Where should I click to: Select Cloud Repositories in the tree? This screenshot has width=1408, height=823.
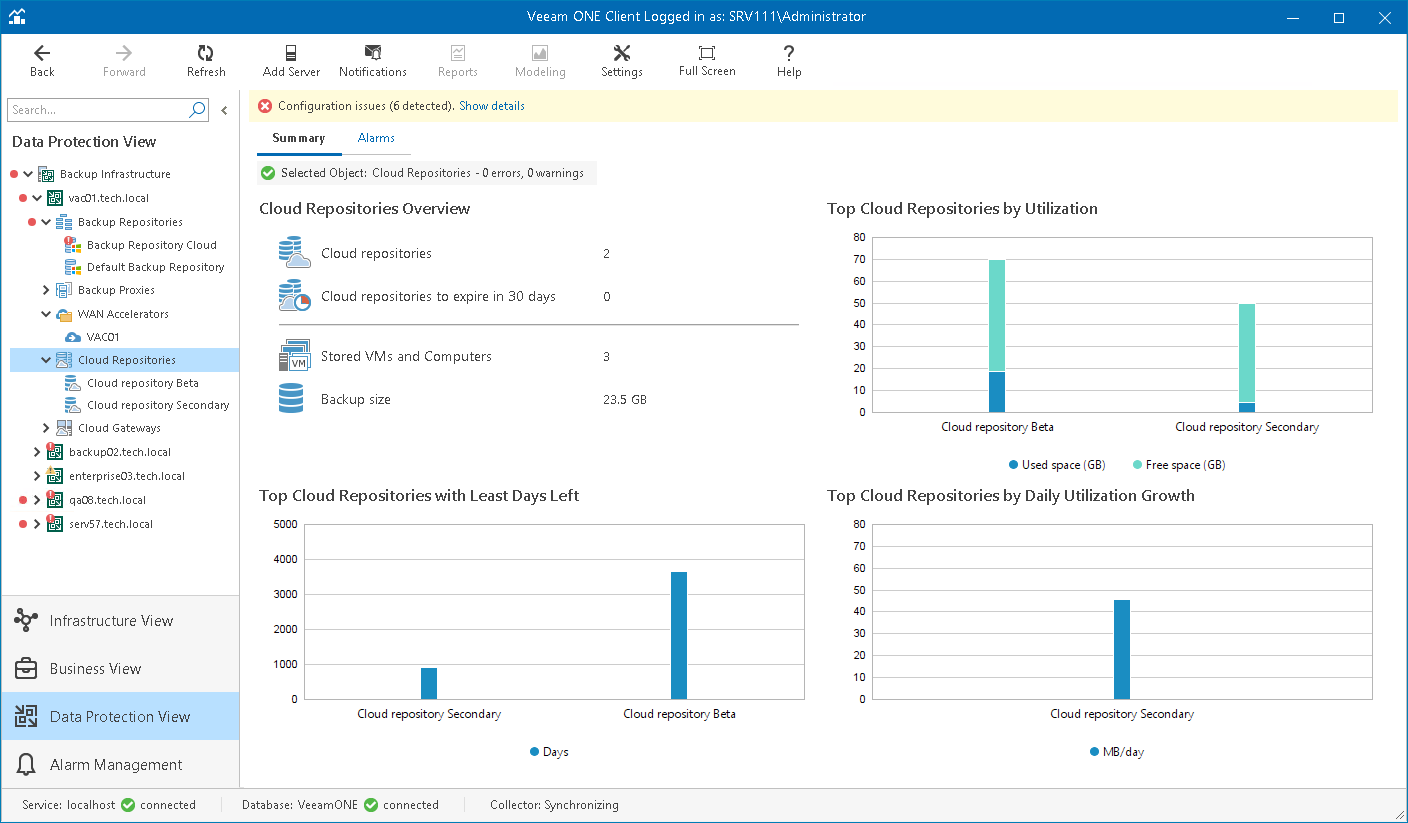click(x=125, y=360)
